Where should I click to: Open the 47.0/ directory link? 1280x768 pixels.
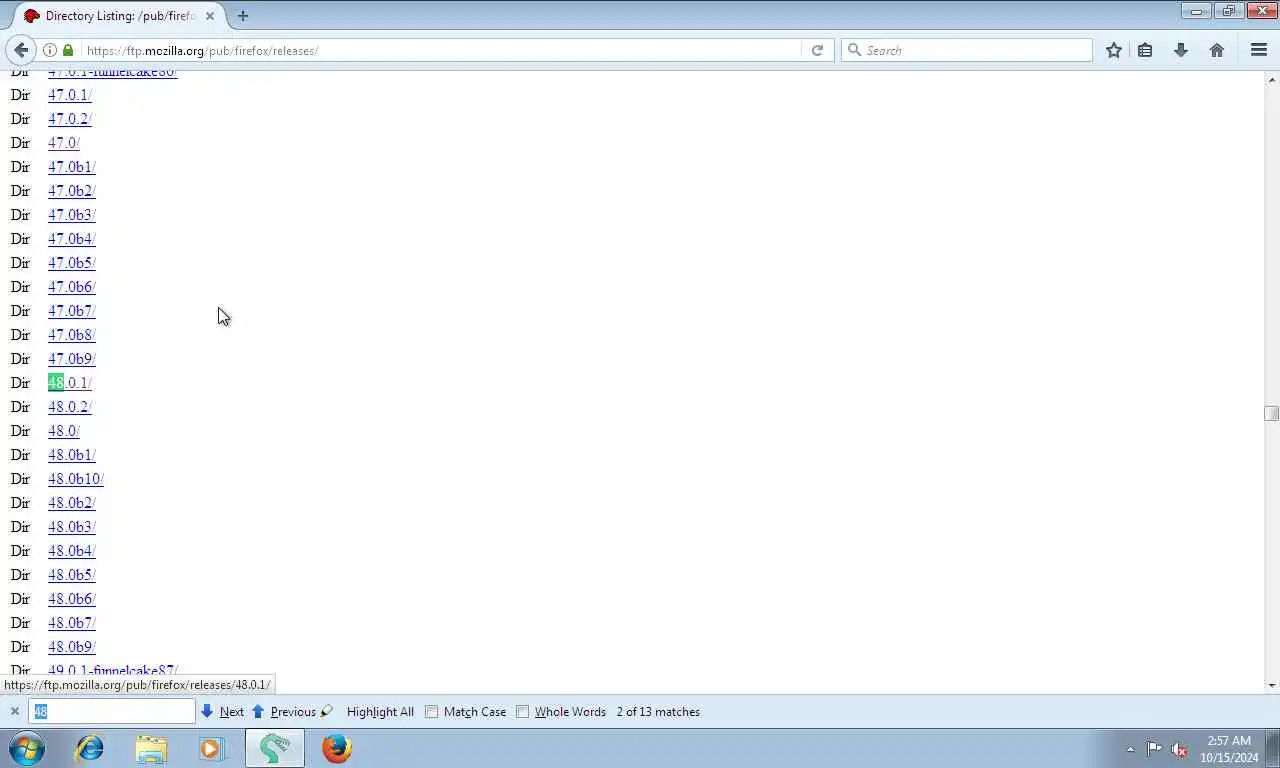click(64, 143)
